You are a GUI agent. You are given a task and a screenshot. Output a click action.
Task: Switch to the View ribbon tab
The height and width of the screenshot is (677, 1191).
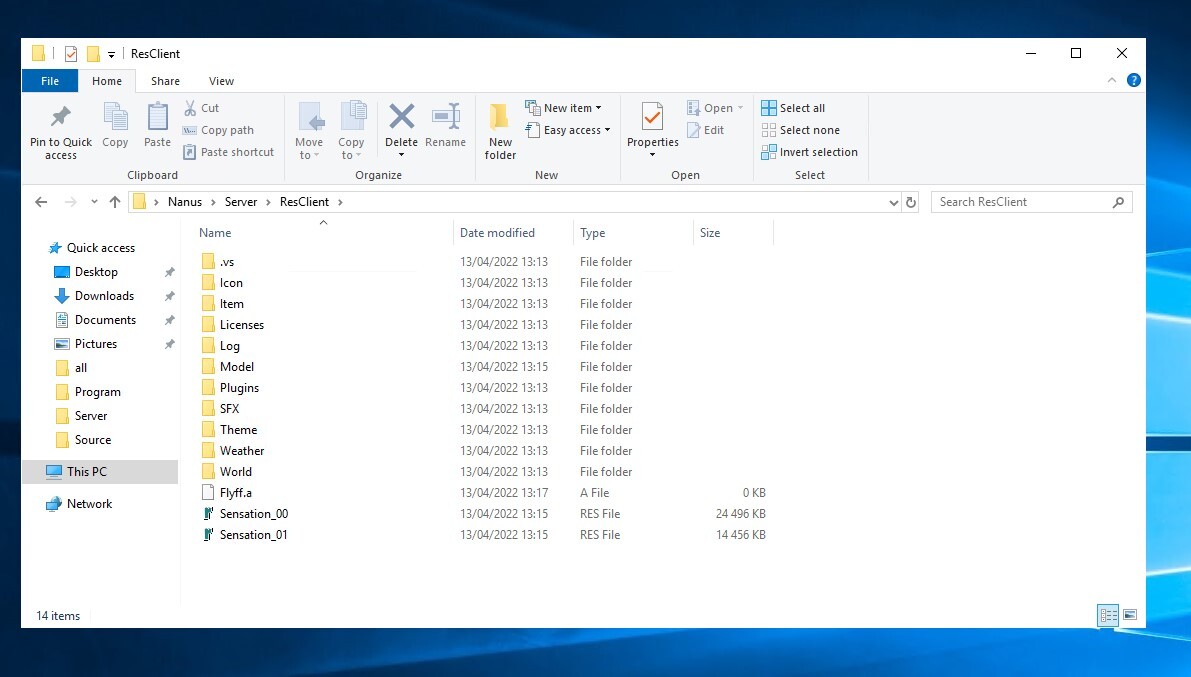[x=221, y=81]
